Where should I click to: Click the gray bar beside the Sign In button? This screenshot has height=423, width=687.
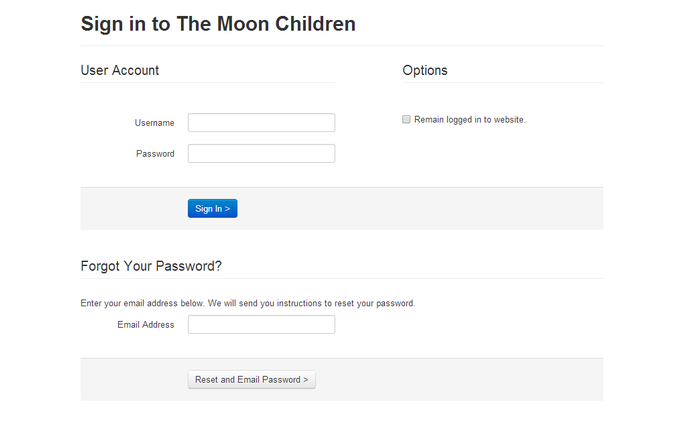tap(420, 209)
